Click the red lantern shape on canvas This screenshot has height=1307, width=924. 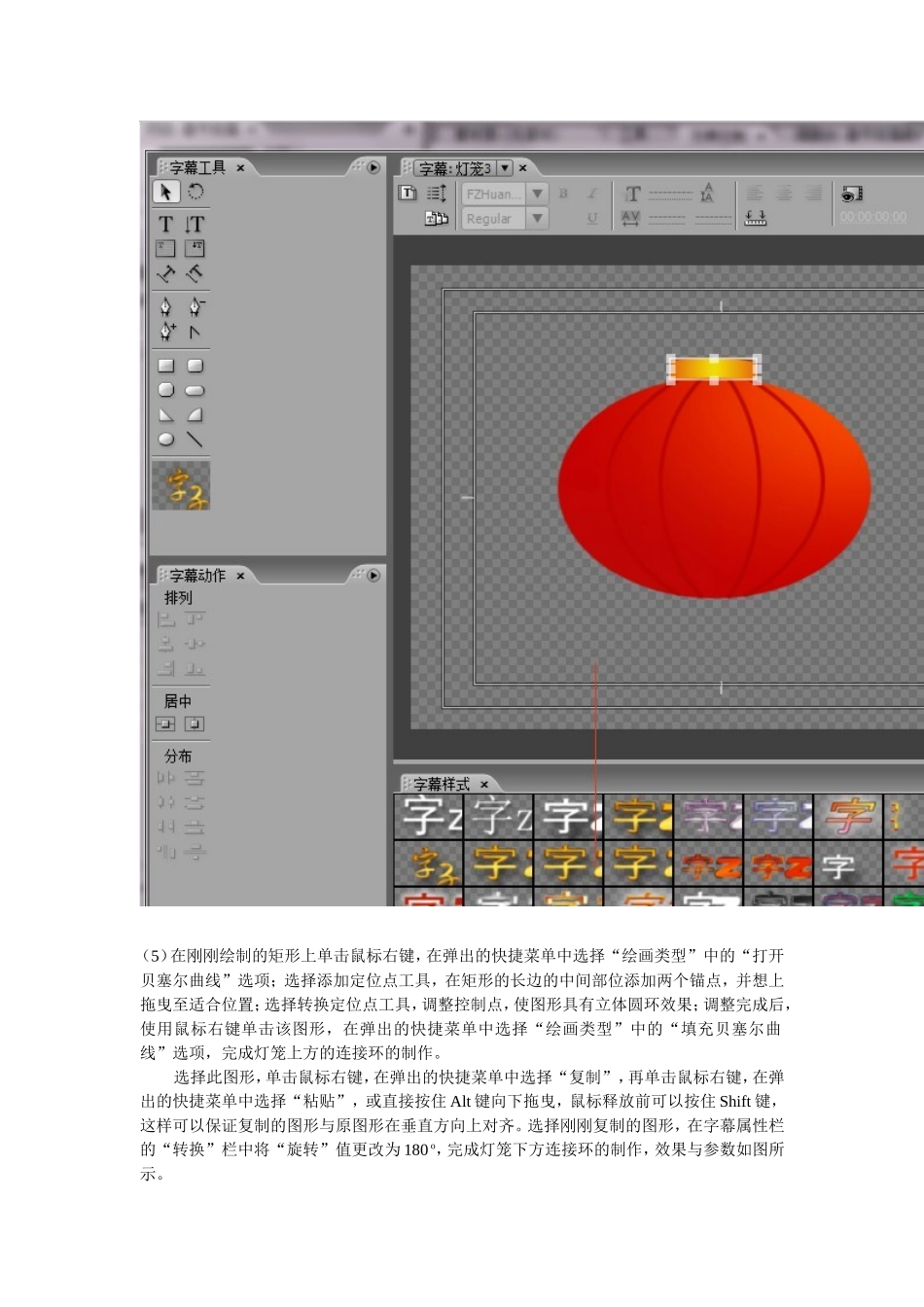(x=714, y=488)
